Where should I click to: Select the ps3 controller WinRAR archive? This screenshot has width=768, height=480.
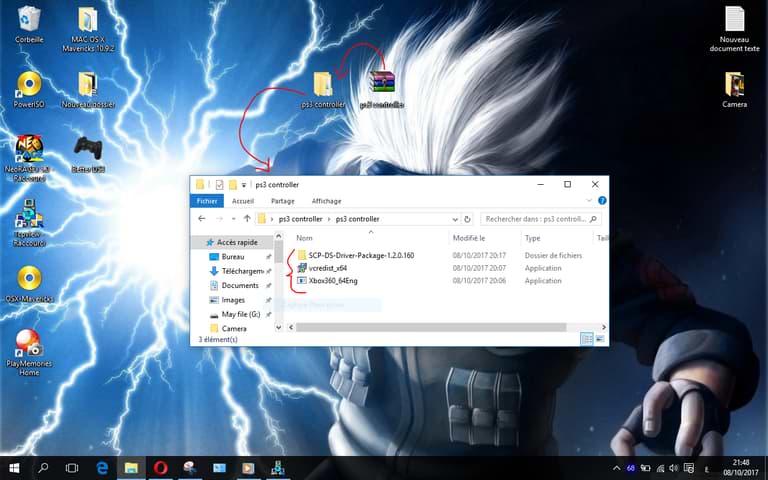(382, 90)
